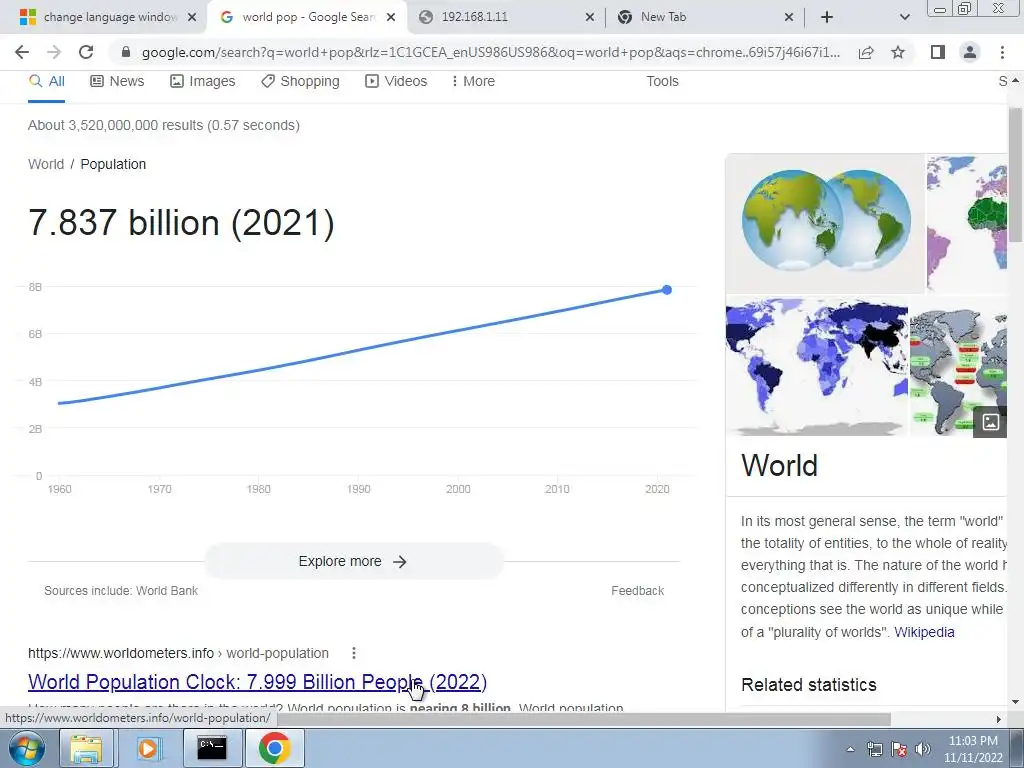Screen dimensions: 1024x768
Task: Click the more images icon on thumbnails
Action: tap(990, 422)
